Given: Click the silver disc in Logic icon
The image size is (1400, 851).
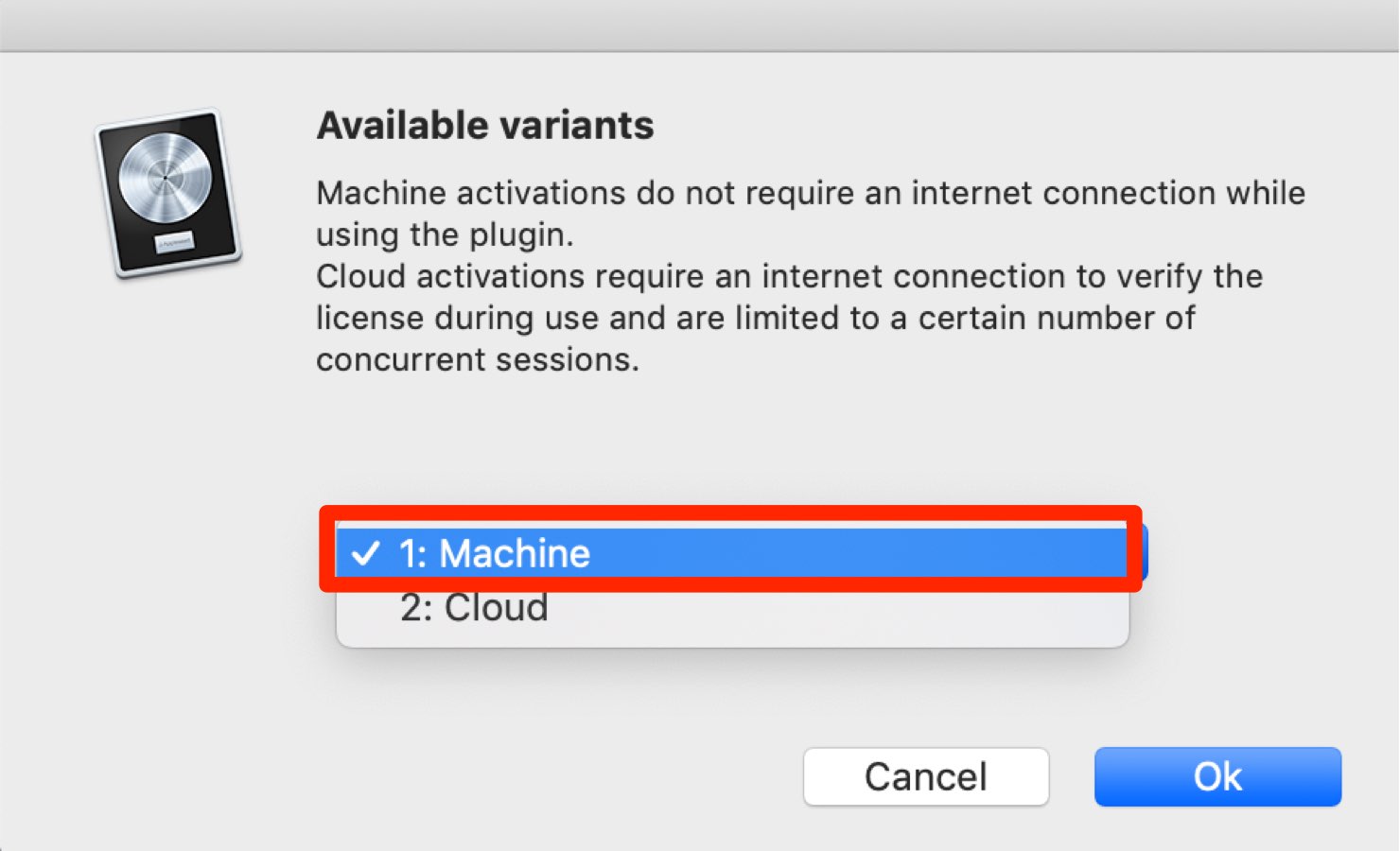Looking at the screenshot, I should [166, 178].
